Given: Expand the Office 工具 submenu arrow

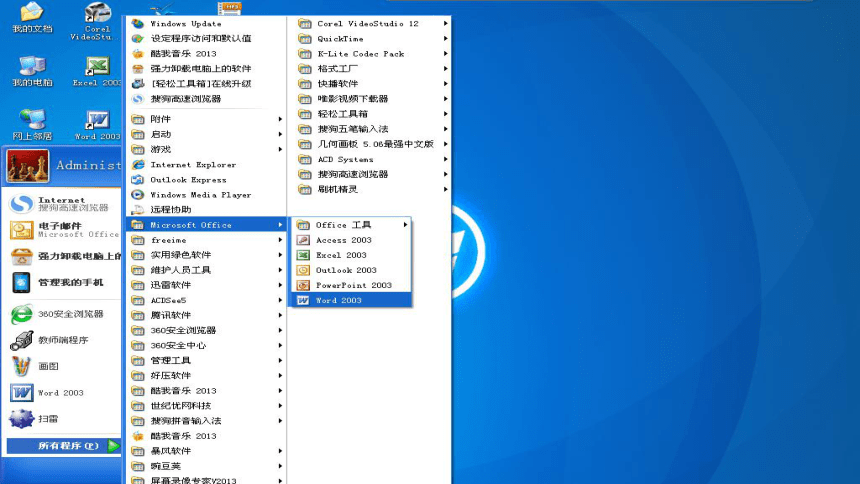Looking at the screenshot, I should point(405,225).
